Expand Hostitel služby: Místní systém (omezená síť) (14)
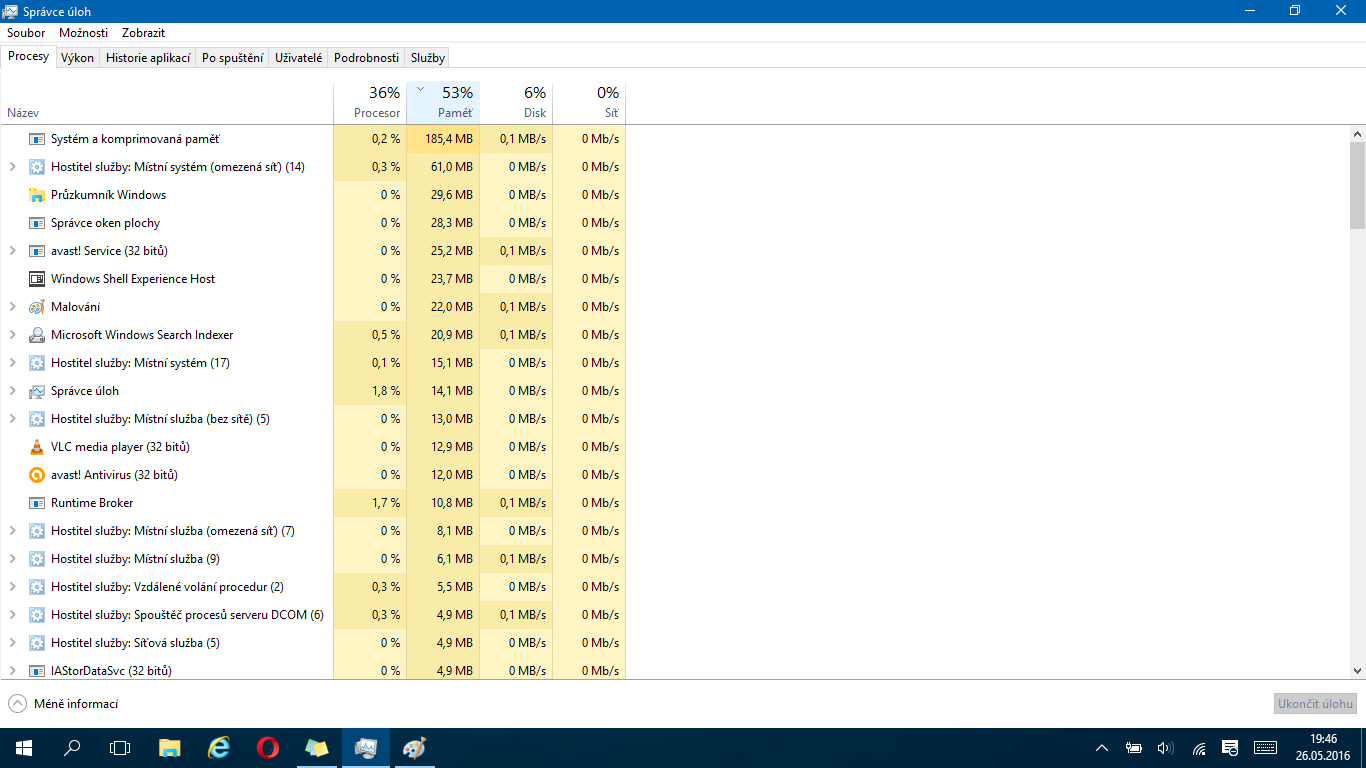The image size is (1366, 768). (x=12, y=167)
